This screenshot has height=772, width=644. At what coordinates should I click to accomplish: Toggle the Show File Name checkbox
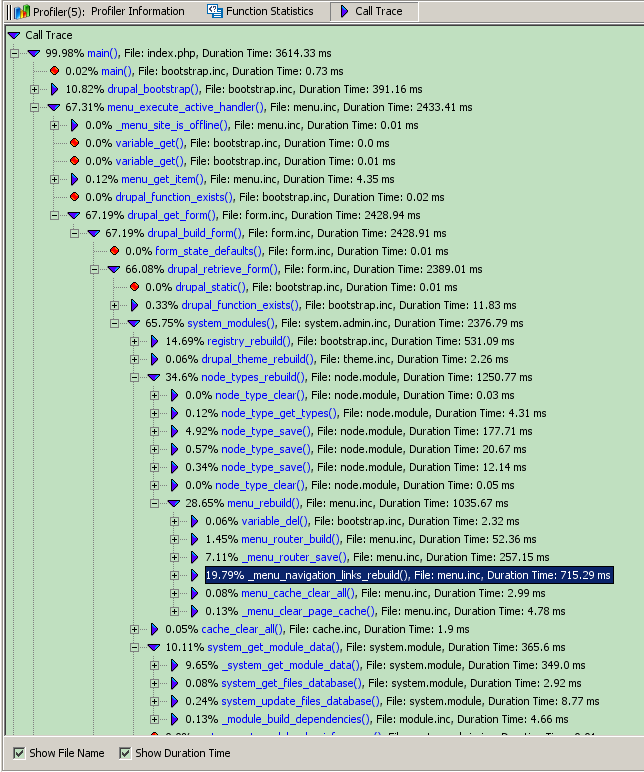pos(19,753)
